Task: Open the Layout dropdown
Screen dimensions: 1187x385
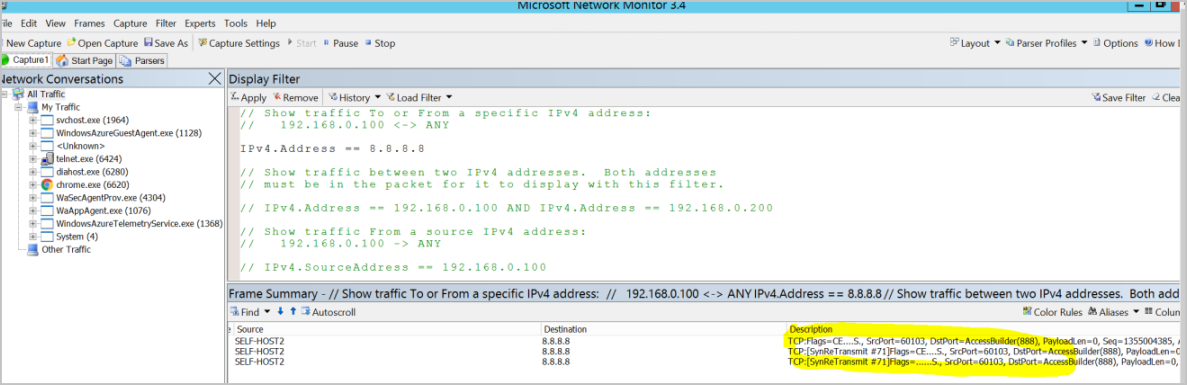Action: point(975,43)
